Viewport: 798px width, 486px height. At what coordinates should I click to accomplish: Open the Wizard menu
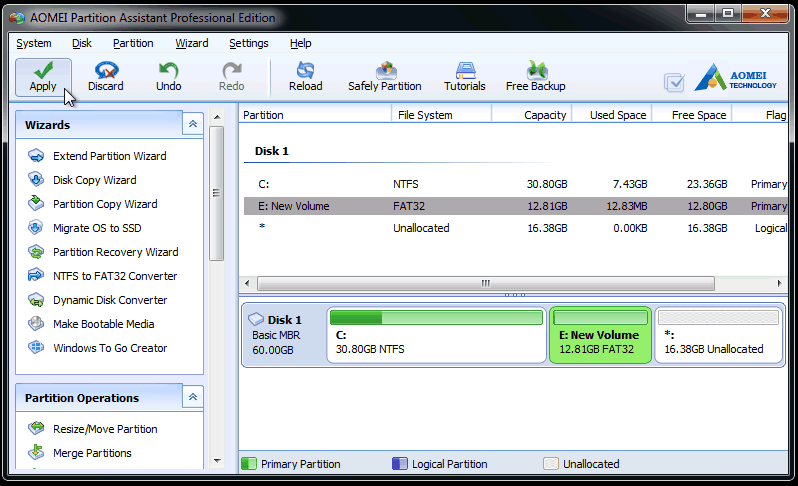(x=192, y=43)
